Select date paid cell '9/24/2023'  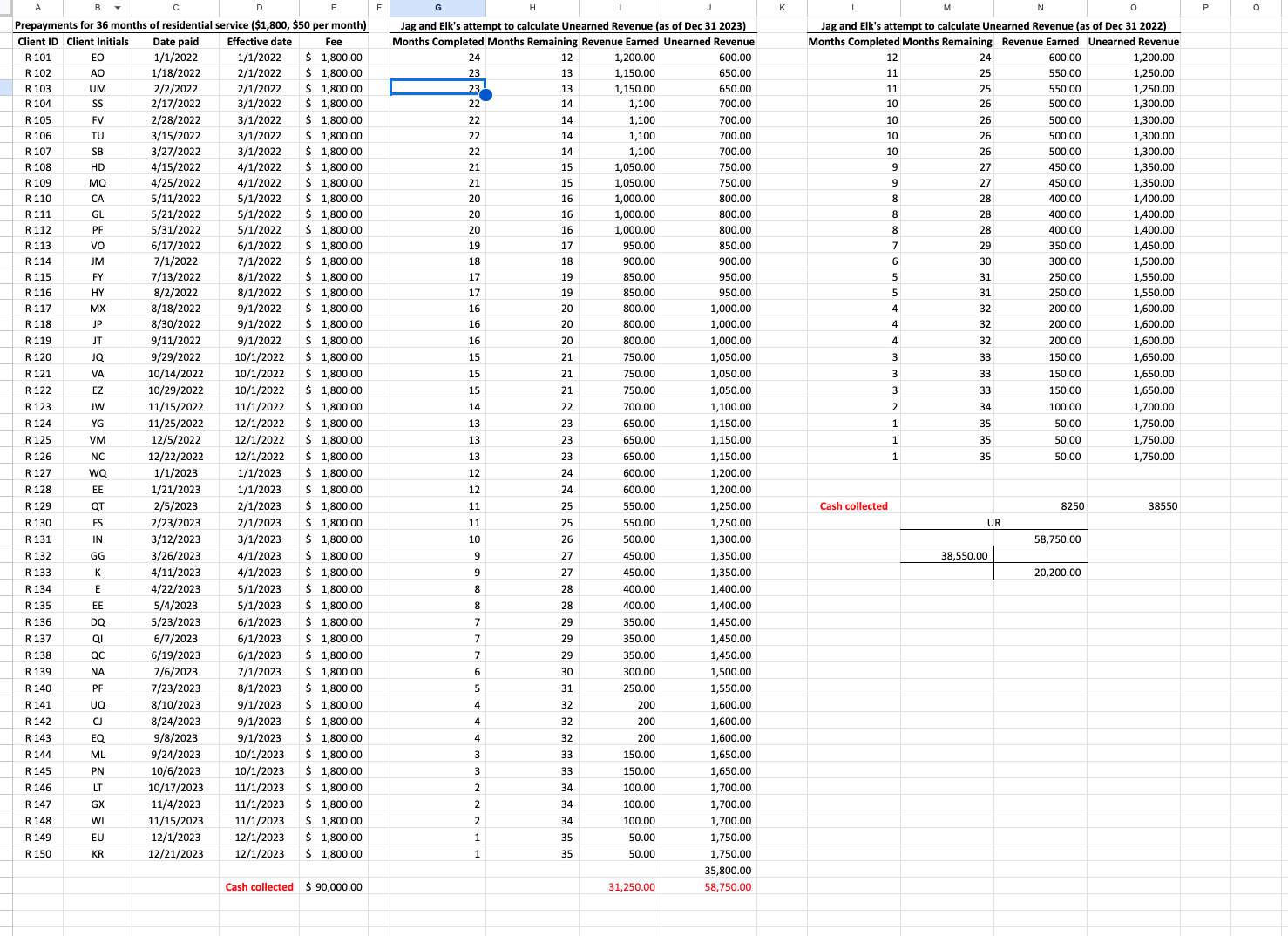coord(176,754)
